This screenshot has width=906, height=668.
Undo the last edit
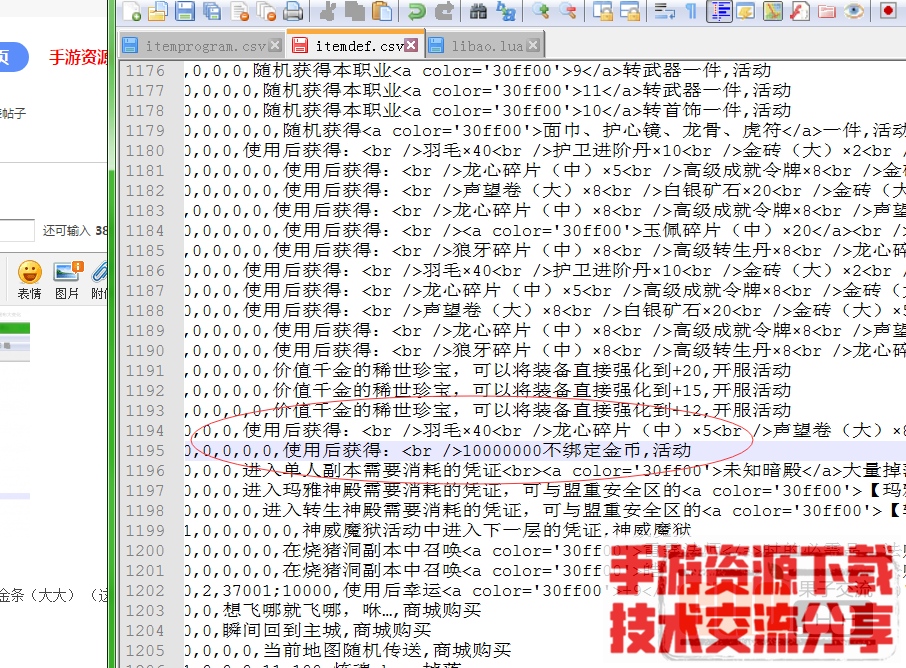pyautogui.click(x=415, y=13)
